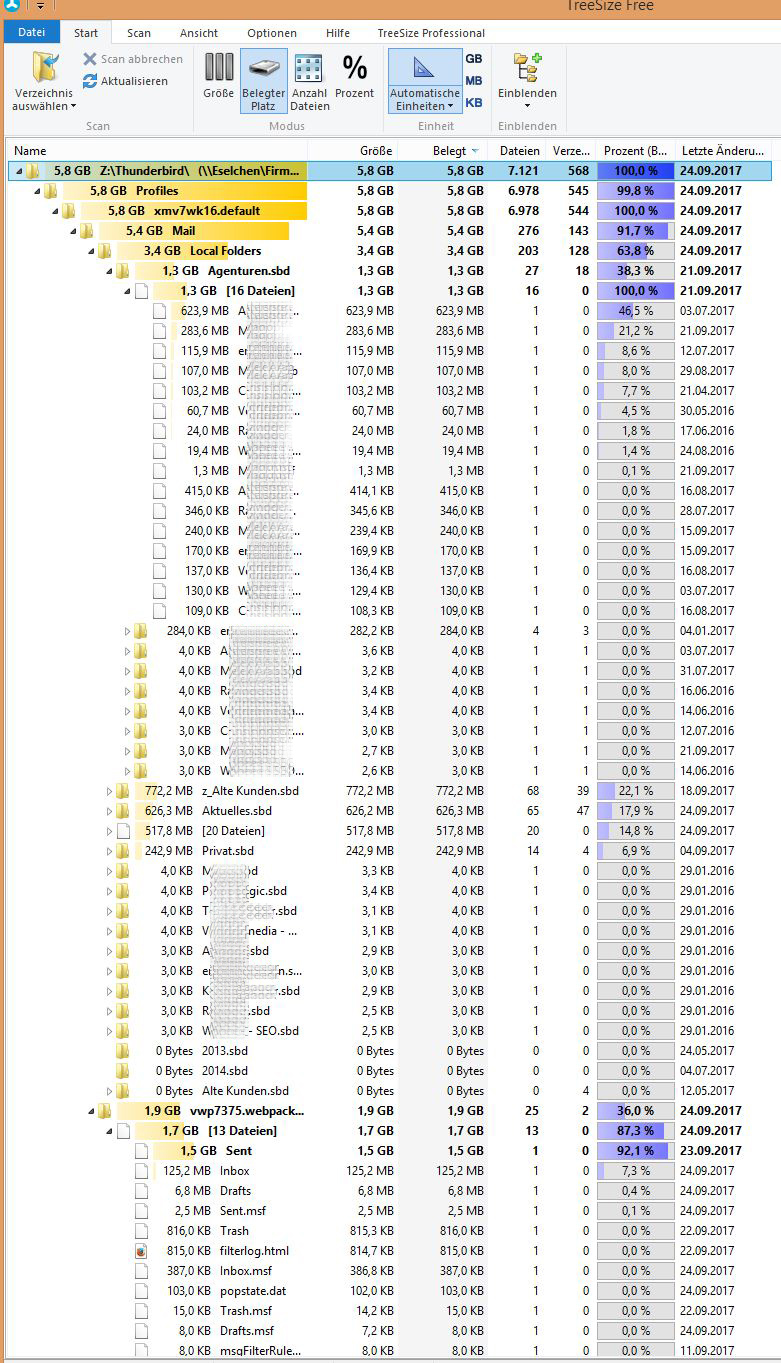
Task: Sort by the Dateien column header
Action: point(519,150)
